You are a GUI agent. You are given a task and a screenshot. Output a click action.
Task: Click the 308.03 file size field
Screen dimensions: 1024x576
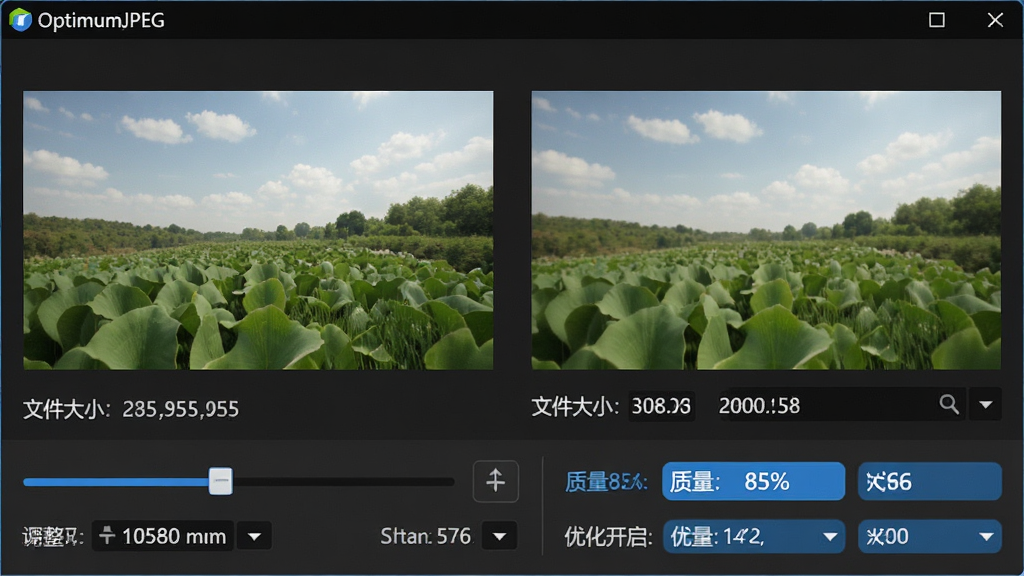click(661, 406)
